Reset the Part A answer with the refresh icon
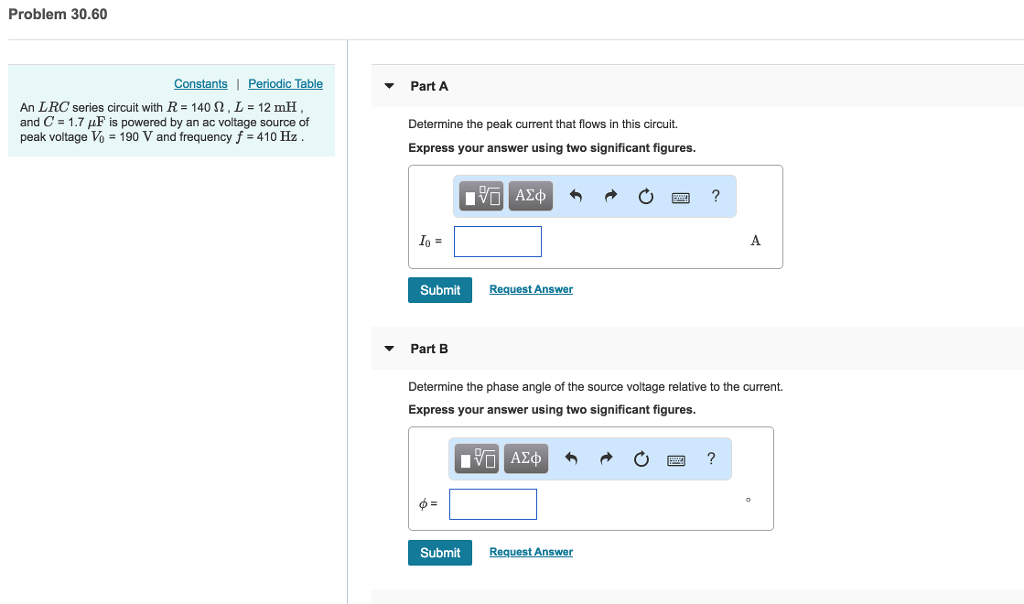The height and width of the screenshot is (604, 1024). (x=645, y=195)
